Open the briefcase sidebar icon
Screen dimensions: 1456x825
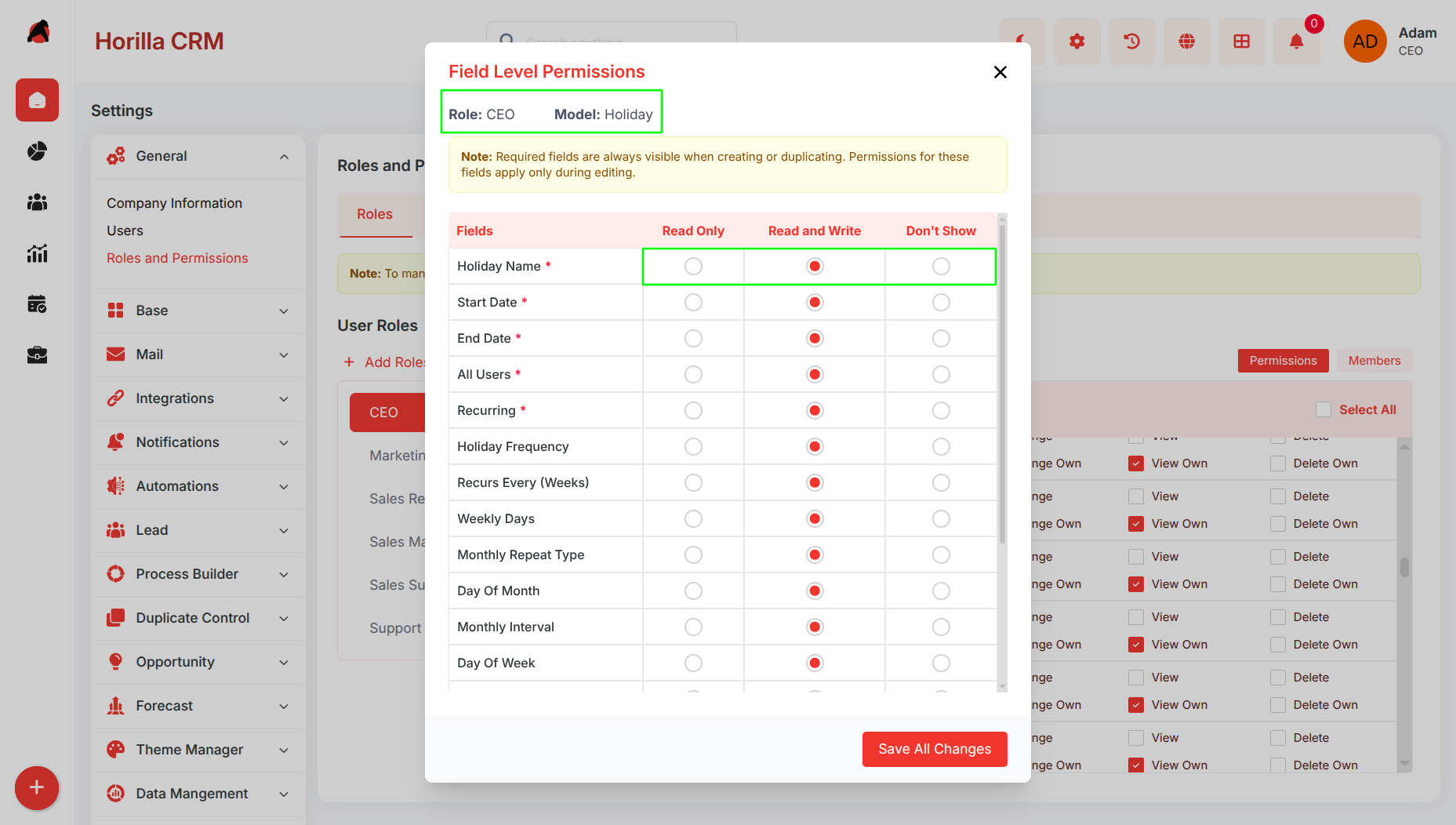[x=37, y=355]
